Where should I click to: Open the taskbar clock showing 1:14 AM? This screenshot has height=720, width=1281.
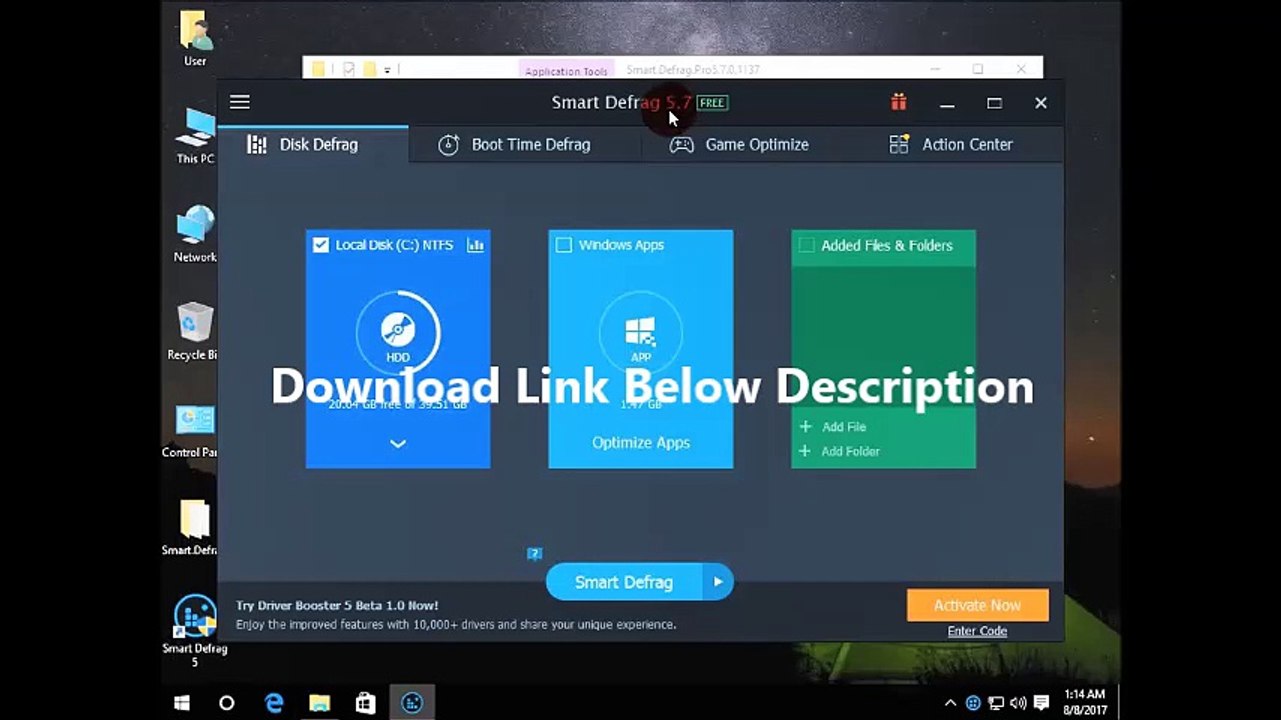coord(1084,703)
